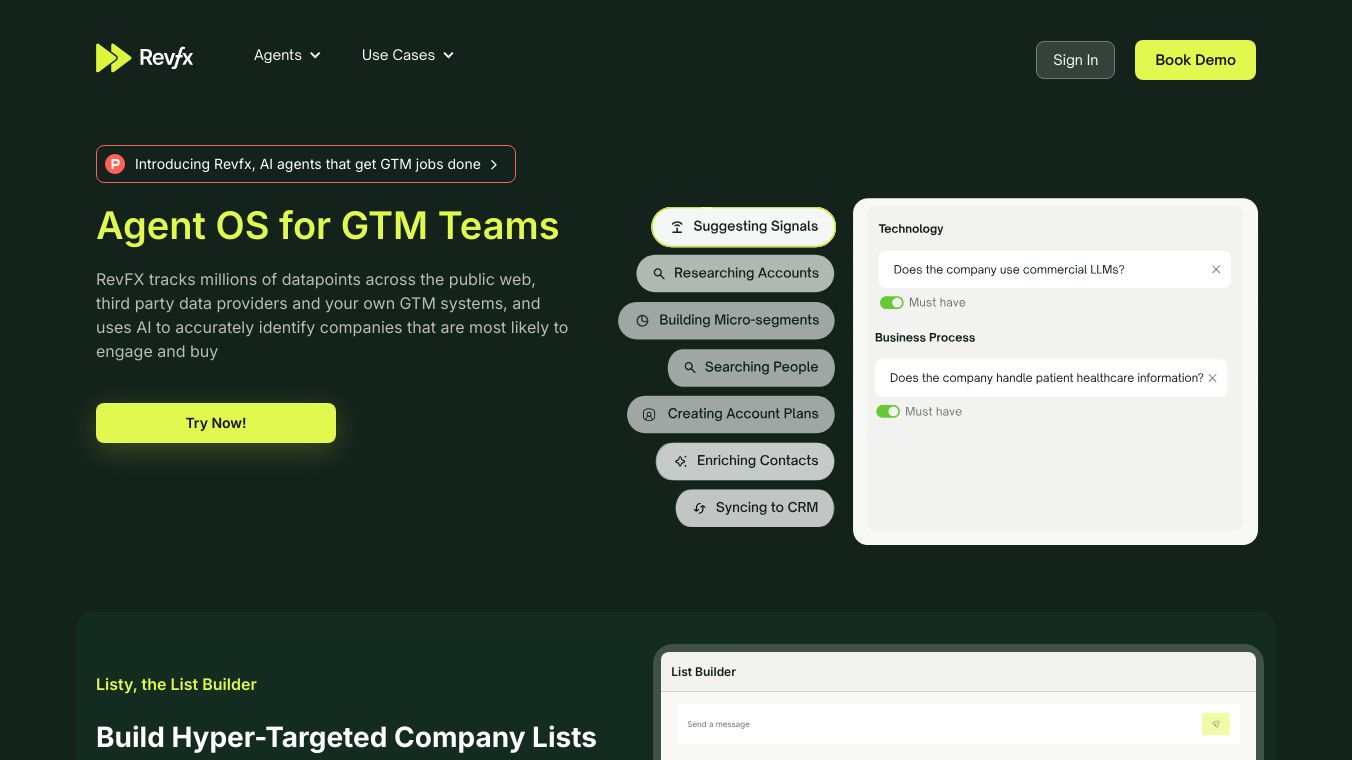The height and width of the screenshot is (760, 1352).
Task: Click the Product Hunt badge icon
Action: 115,164
